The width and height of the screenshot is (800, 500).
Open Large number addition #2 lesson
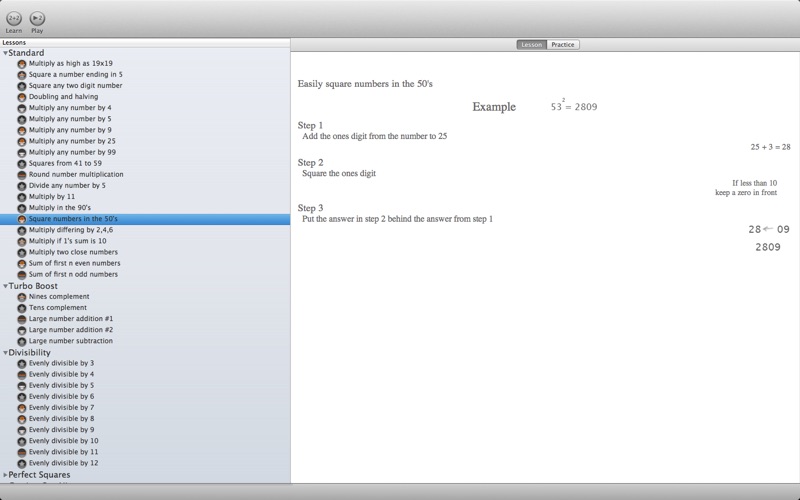click(71, 330)
